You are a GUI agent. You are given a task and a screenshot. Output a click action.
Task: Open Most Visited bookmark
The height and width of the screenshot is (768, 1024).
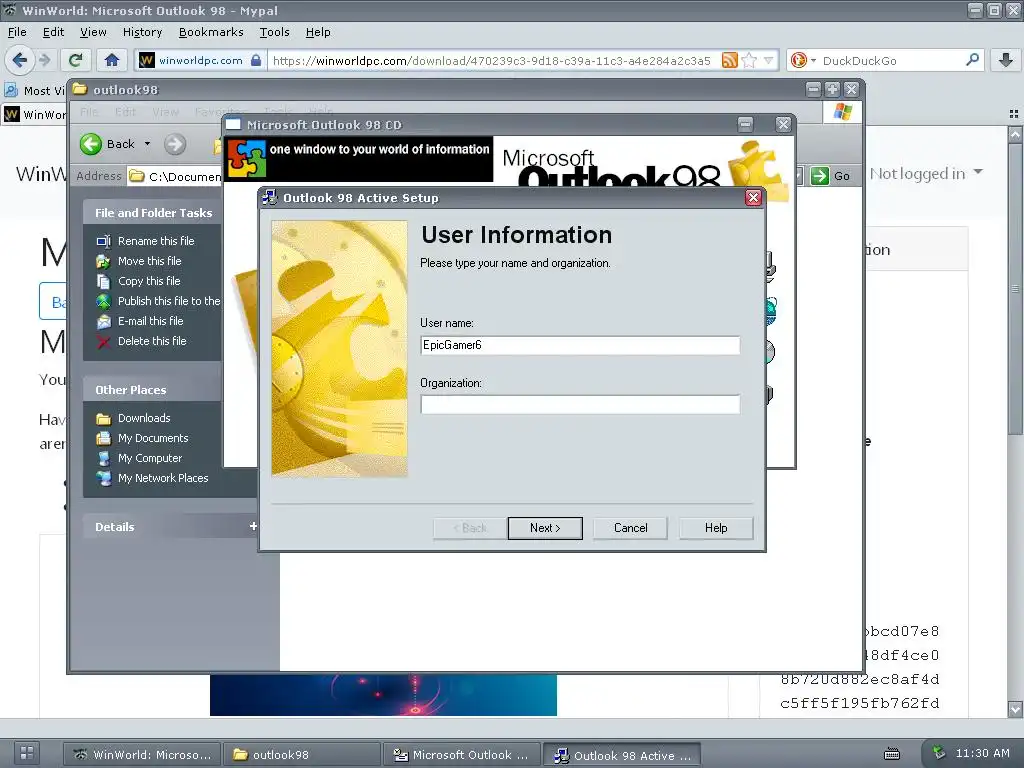point(35,91)
